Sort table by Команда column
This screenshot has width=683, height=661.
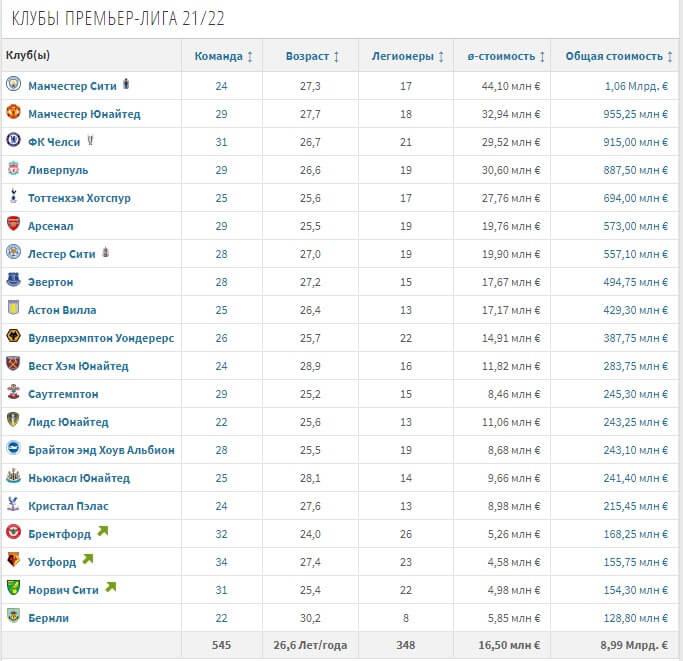[x=223, y=56]
